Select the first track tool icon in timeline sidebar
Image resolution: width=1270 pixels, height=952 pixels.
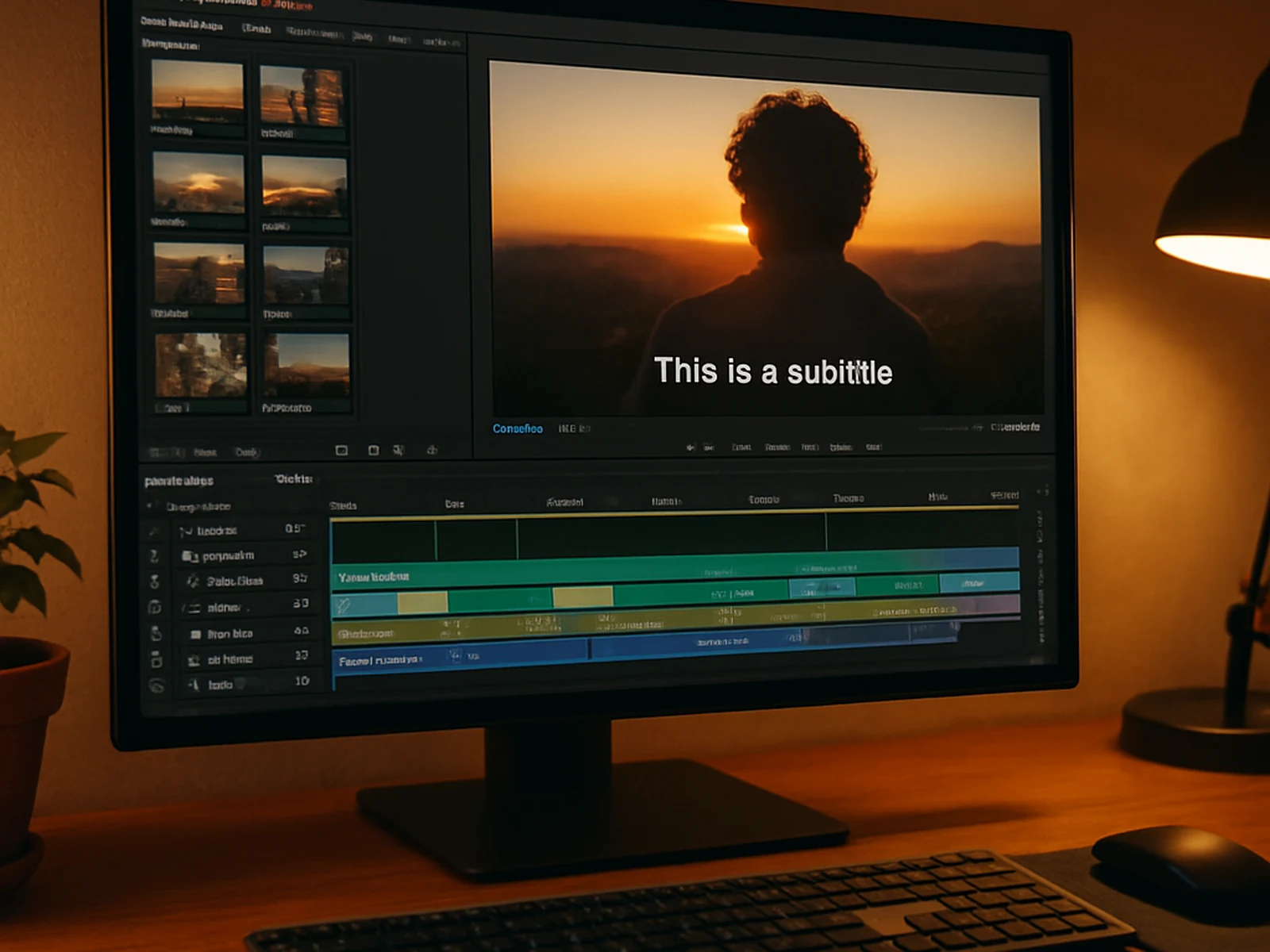click(x=155, y=532)
